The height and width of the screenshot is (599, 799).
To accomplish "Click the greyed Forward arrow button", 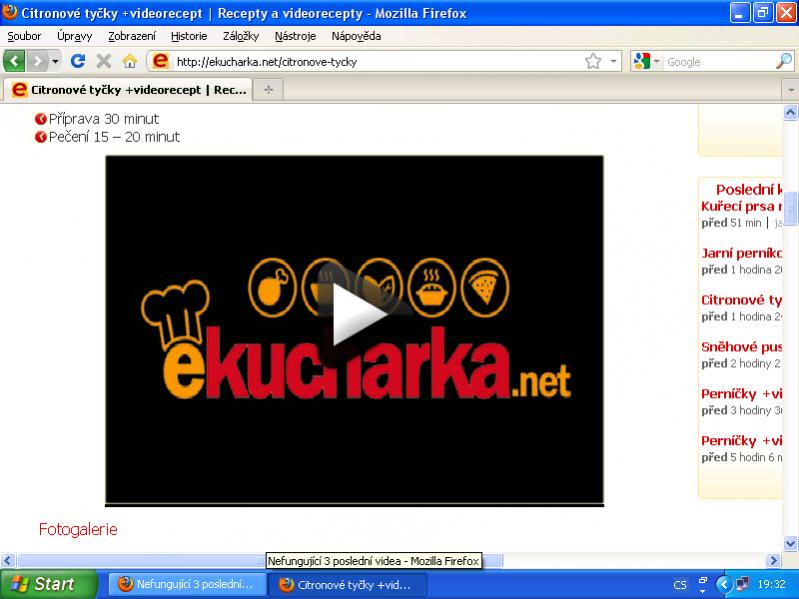I will (37, 62).
